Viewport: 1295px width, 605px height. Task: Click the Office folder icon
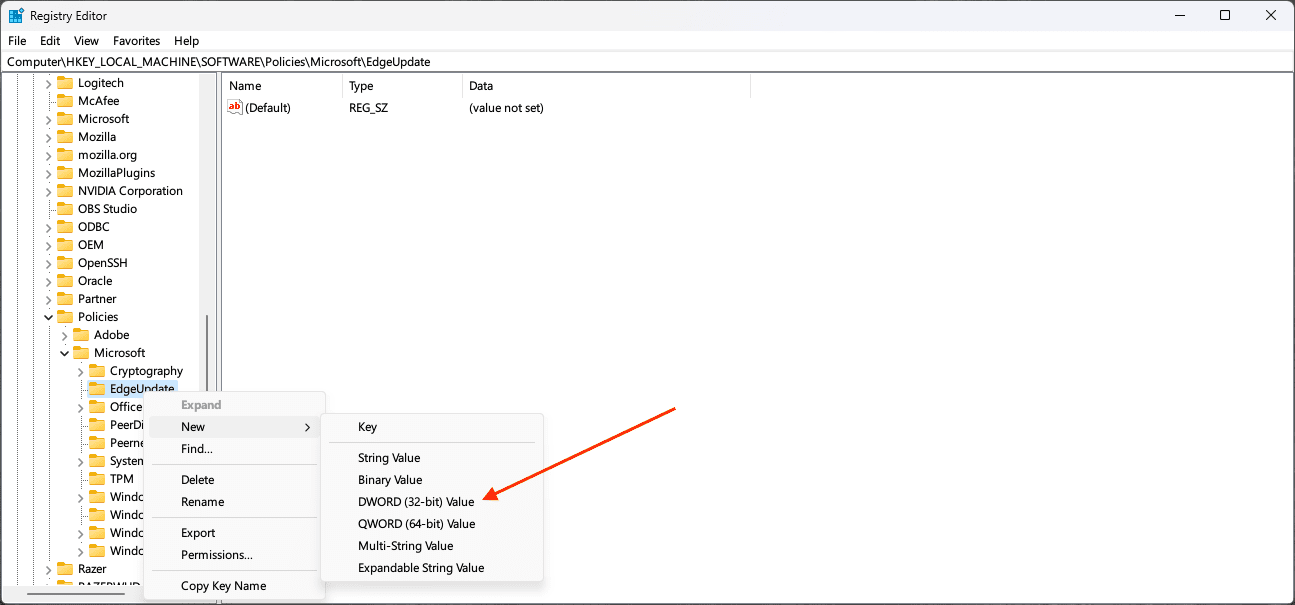tap(97, 407)
